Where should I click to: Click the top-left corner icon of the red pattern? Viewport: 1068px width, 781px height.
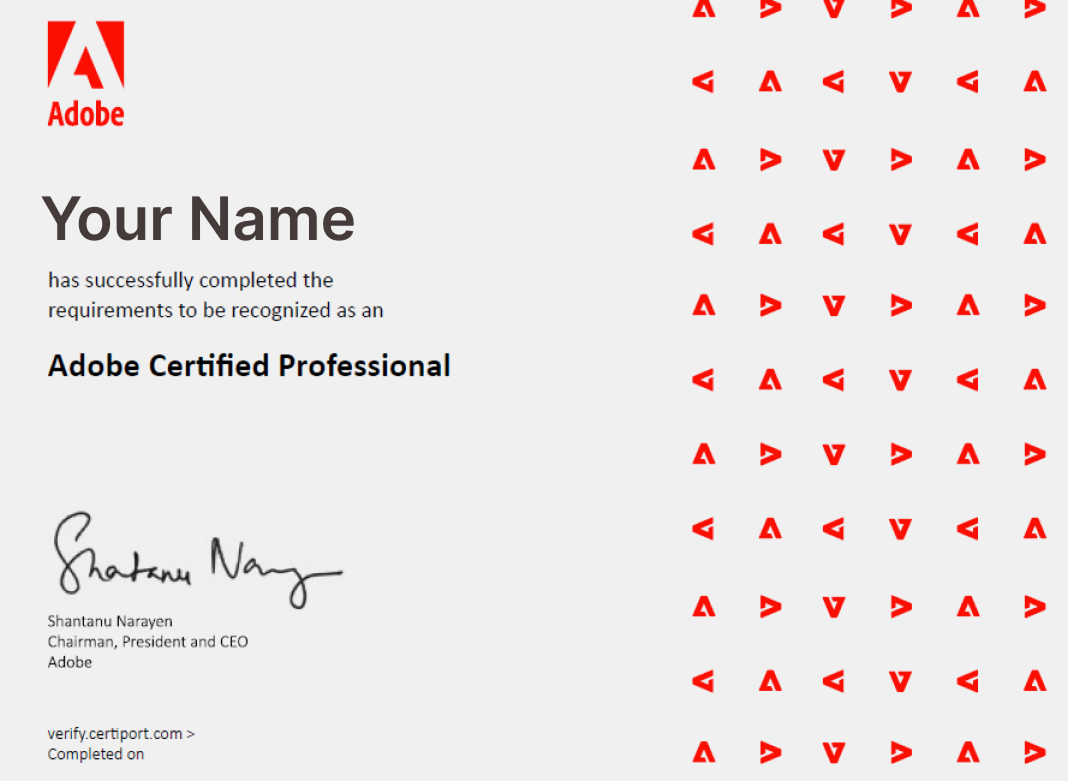(704, 10)
